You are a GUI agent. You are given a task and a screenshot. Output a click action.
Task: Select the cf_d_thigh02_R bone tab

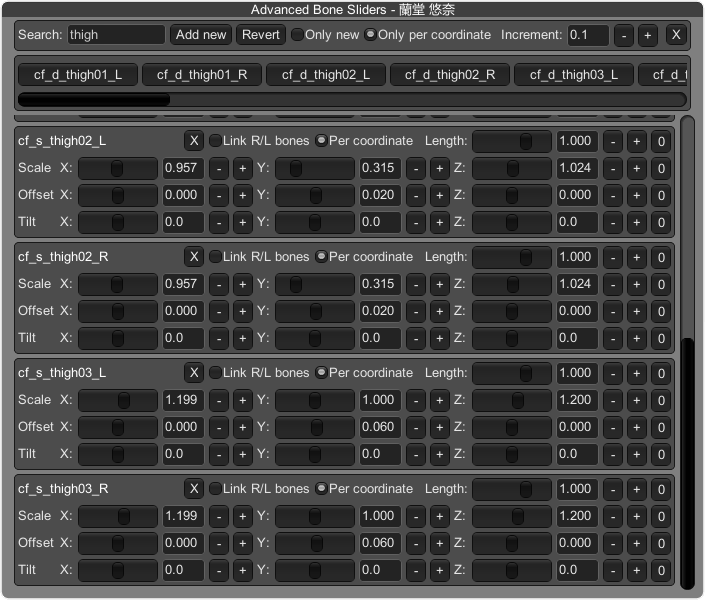[450, 75]
